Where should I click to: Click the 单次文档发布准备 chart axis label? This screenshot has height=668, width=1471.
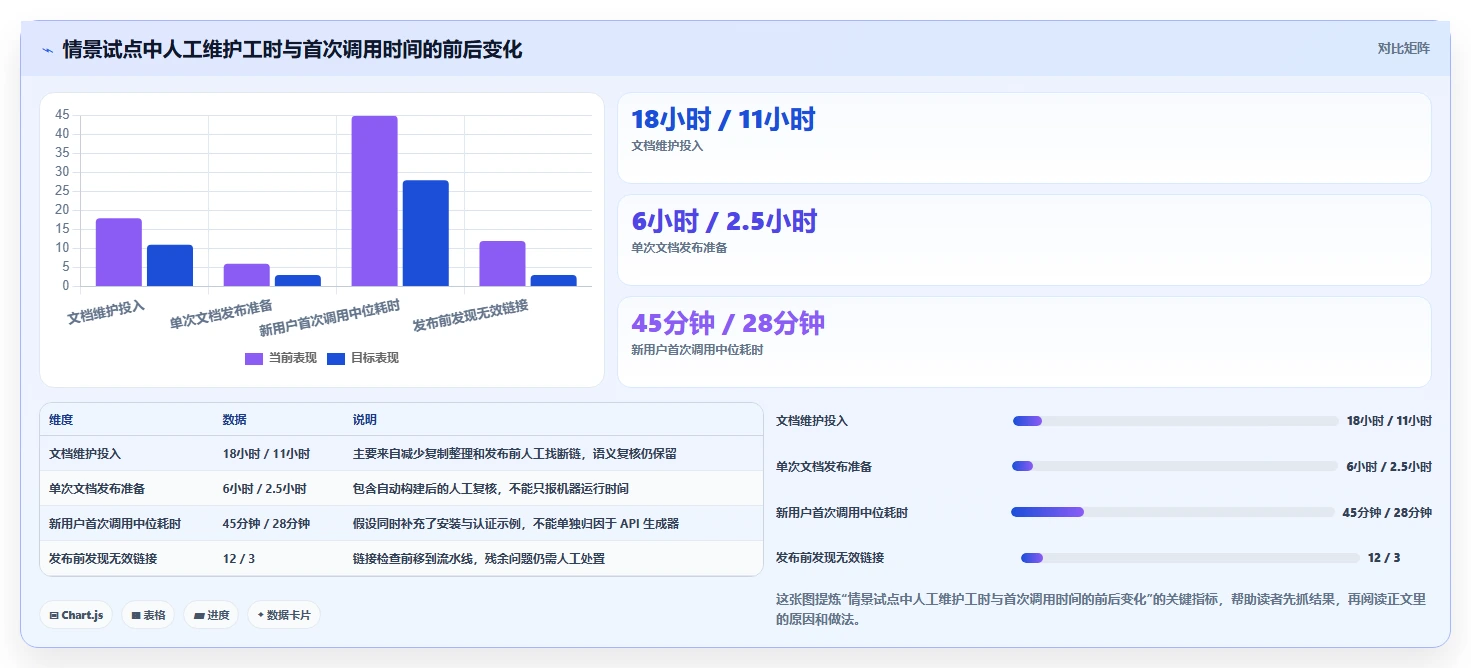point(221,314)
